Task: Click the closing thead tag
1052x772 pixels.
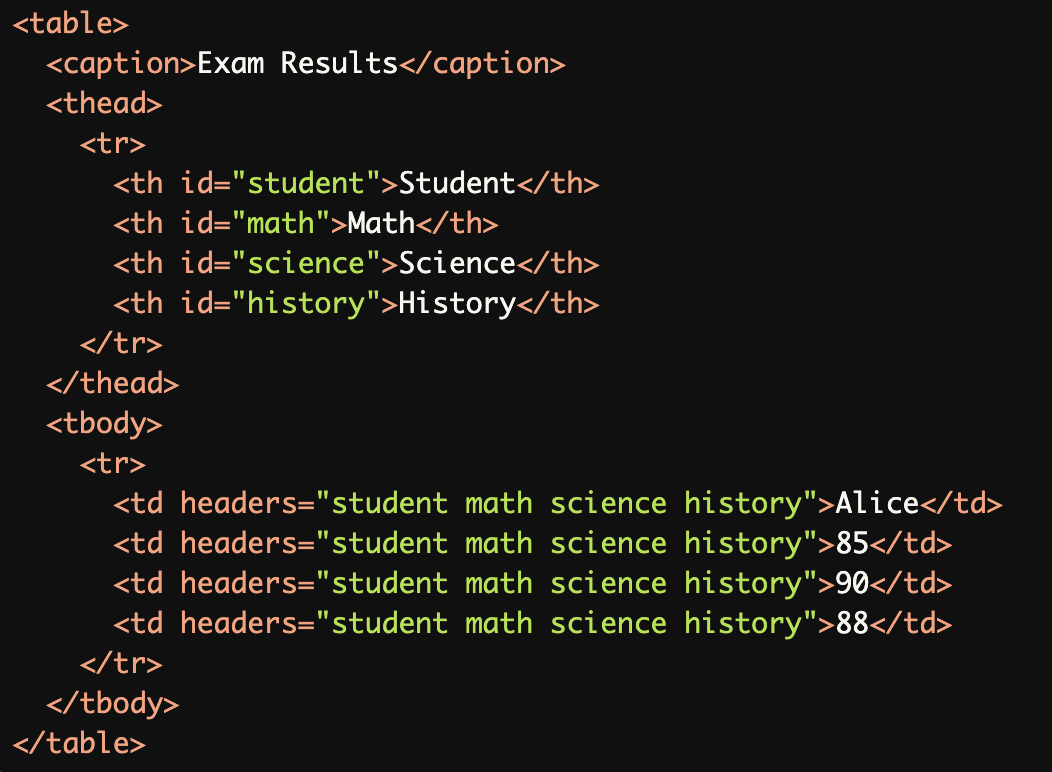Action: click(x=113, y=384)
